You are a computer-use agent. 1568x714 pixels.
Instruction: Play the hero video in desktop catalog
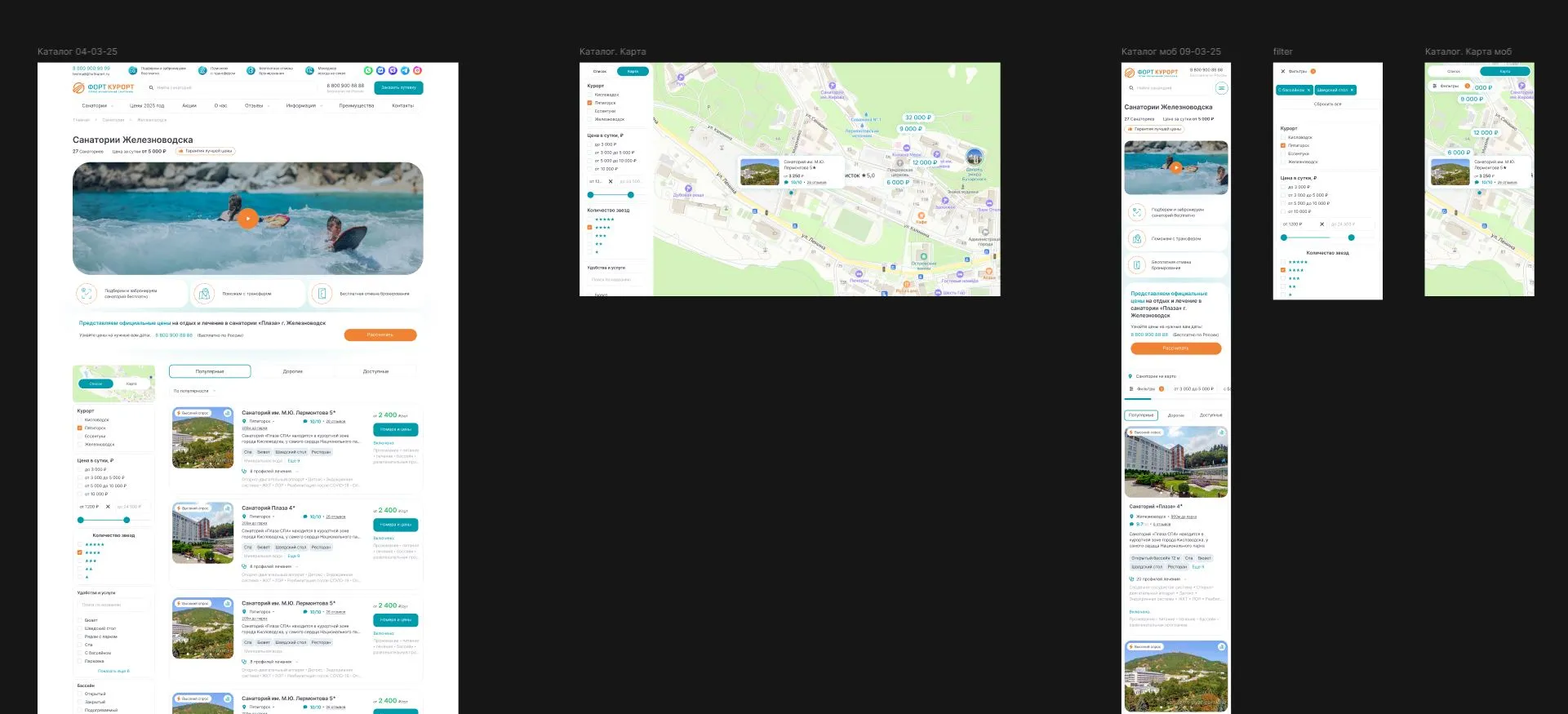coord(248,218)
